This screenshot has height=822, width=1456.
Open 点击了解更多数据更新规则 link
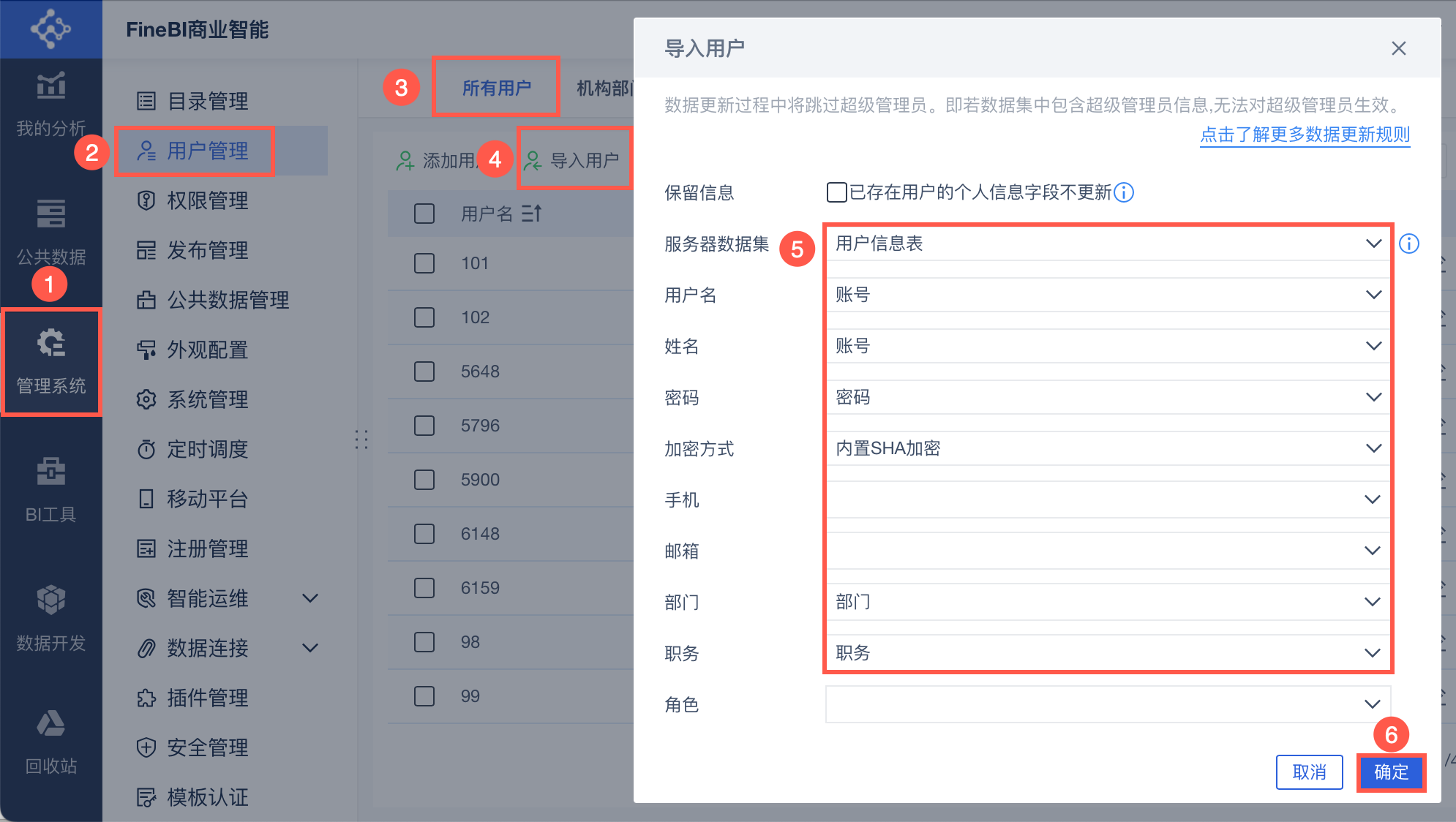click(x=1305, y=135)
